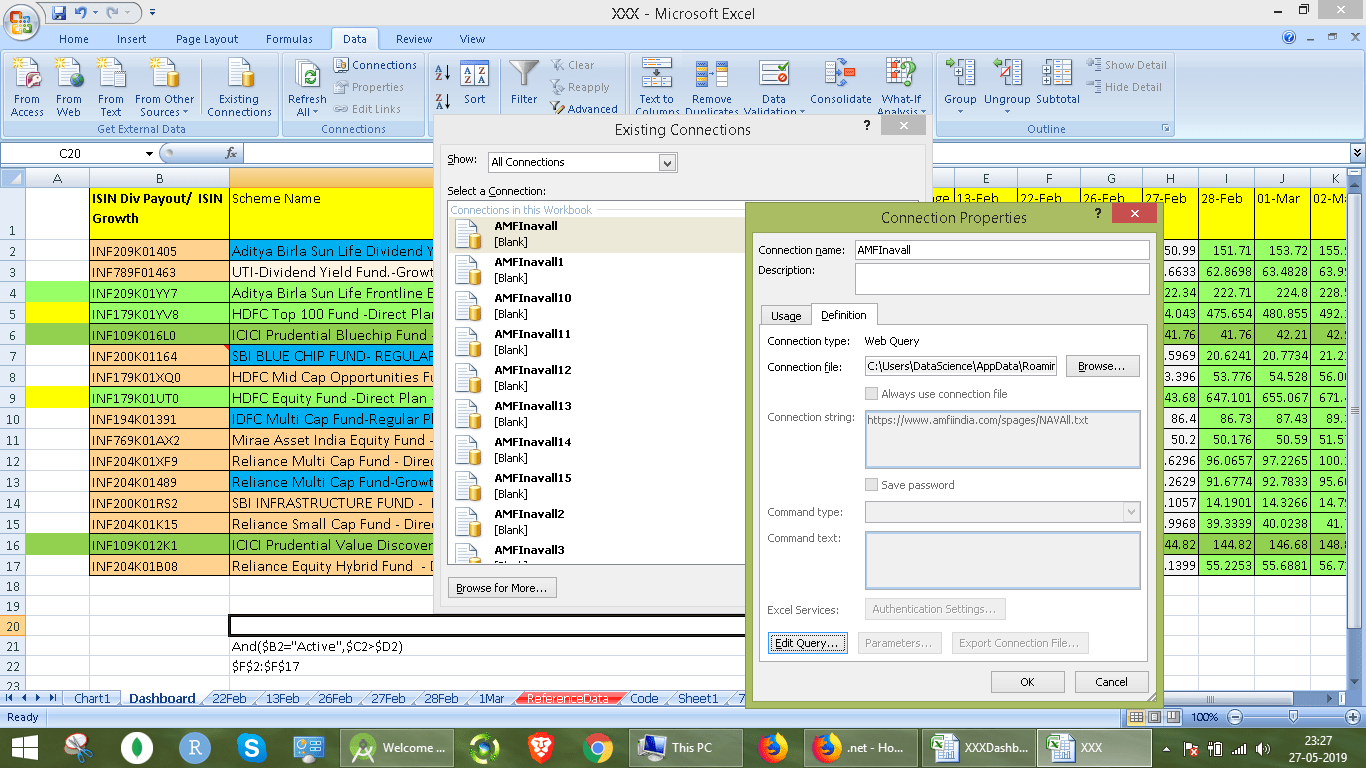This screenshot has height=768, width=1366.
Task: Open the Page Layout ribbon tab
Action: (x=207, y=39)
